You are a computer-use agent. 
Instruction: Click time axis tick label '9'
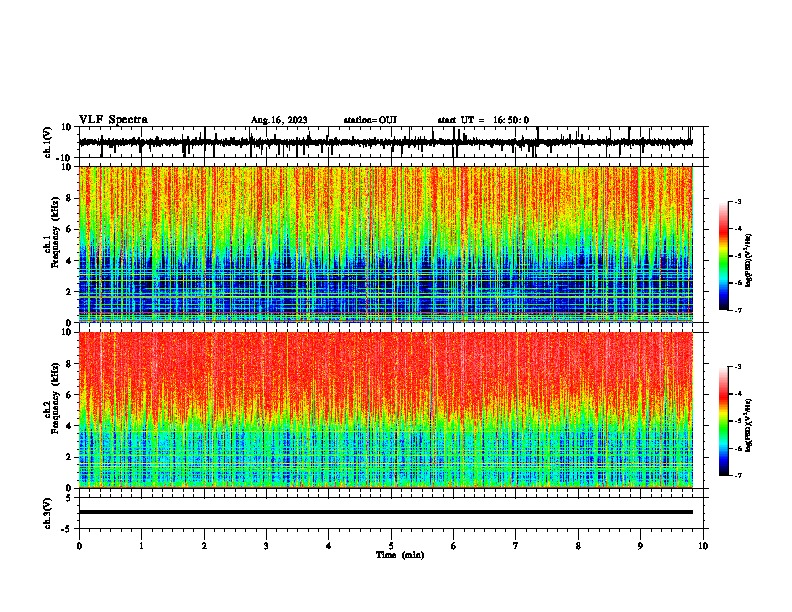pyautogui.click(x=640, y=546)
